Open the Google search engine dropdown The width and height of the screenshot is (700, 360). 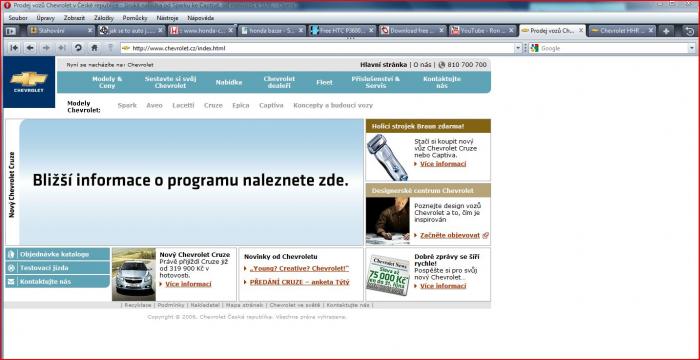[x=535, y=48]
